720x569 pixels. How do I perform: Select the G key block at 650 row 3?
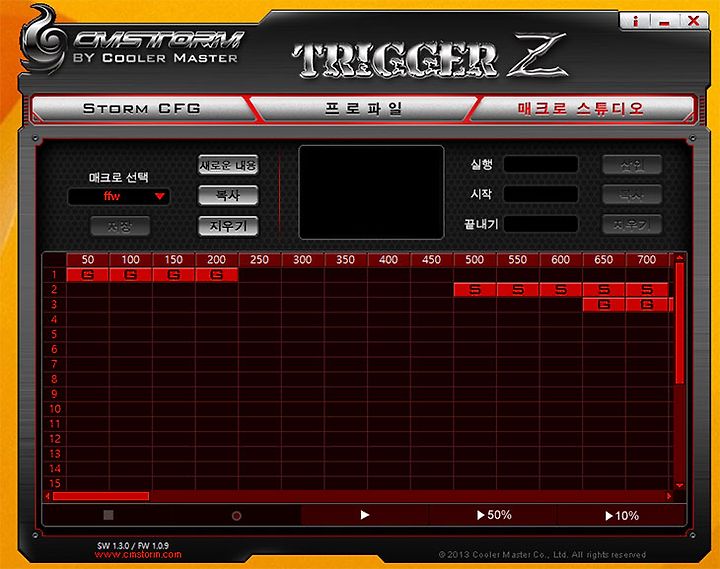pos(604,304)
